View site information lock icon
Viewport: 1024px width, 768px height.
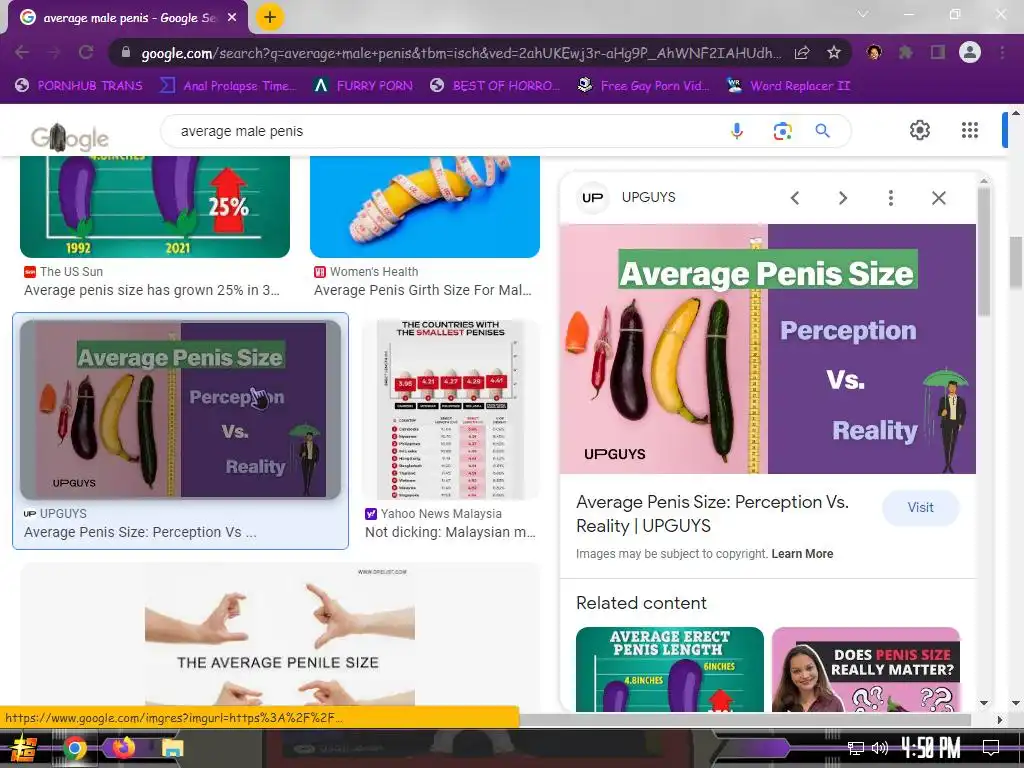[126, 52]
